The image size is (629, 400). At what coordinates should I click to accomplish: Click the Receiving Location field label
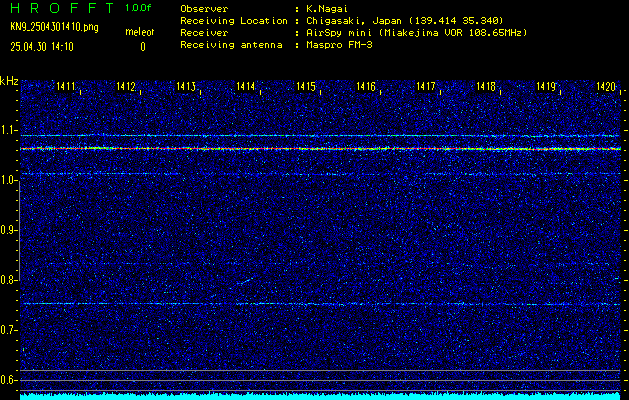234,21
